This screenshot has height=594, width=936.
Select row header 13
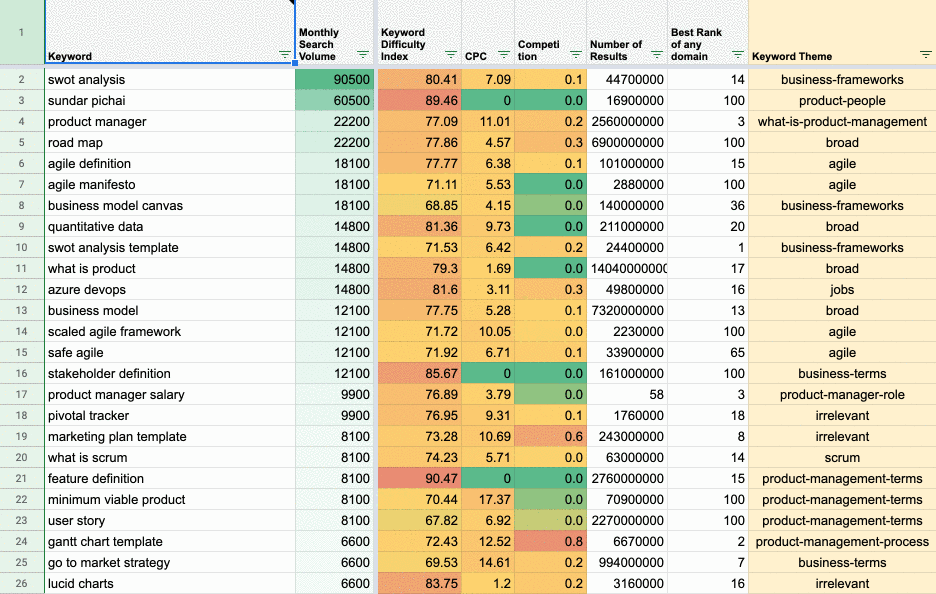pyautogui.click(x=21, y=310)
